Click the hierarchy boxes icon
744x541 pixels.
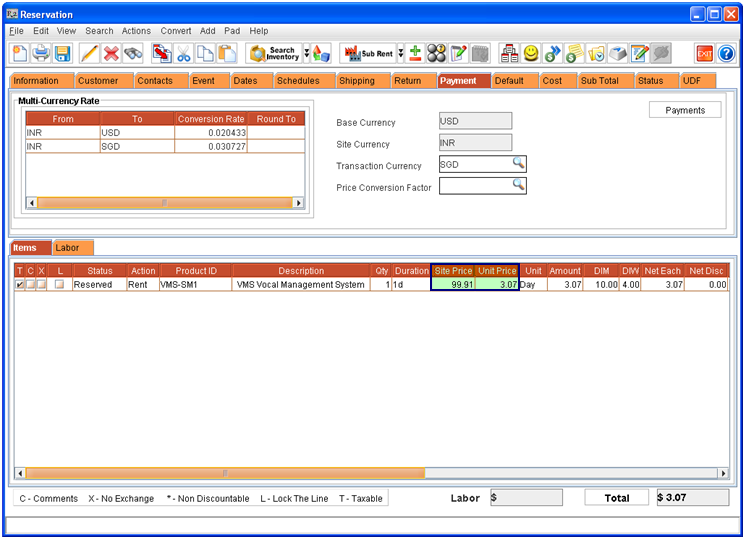coord(509,54)
